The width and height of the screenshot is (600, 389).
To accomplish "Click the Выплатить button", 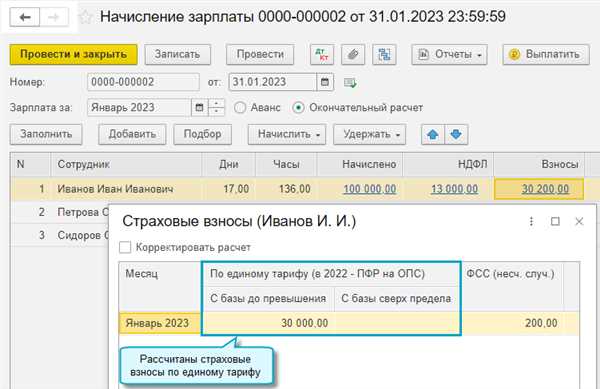I will [546, 55].
